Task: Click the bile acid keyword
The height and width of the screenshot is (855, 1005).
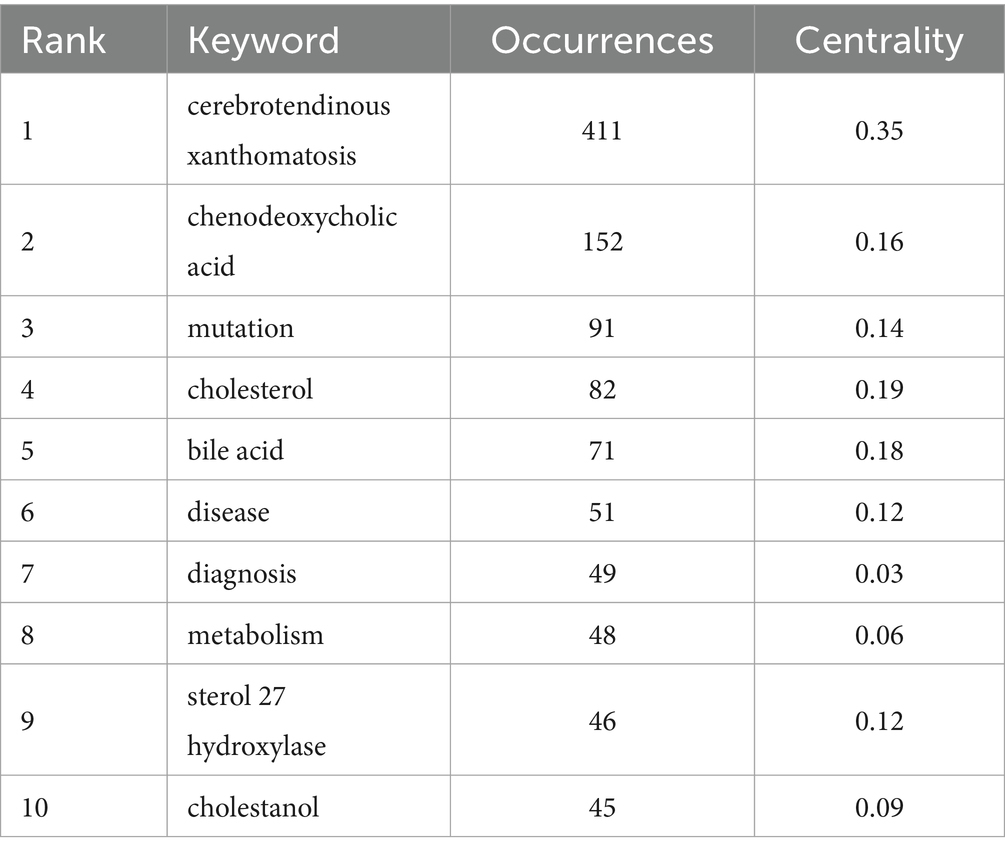Action: pos(235,450)
